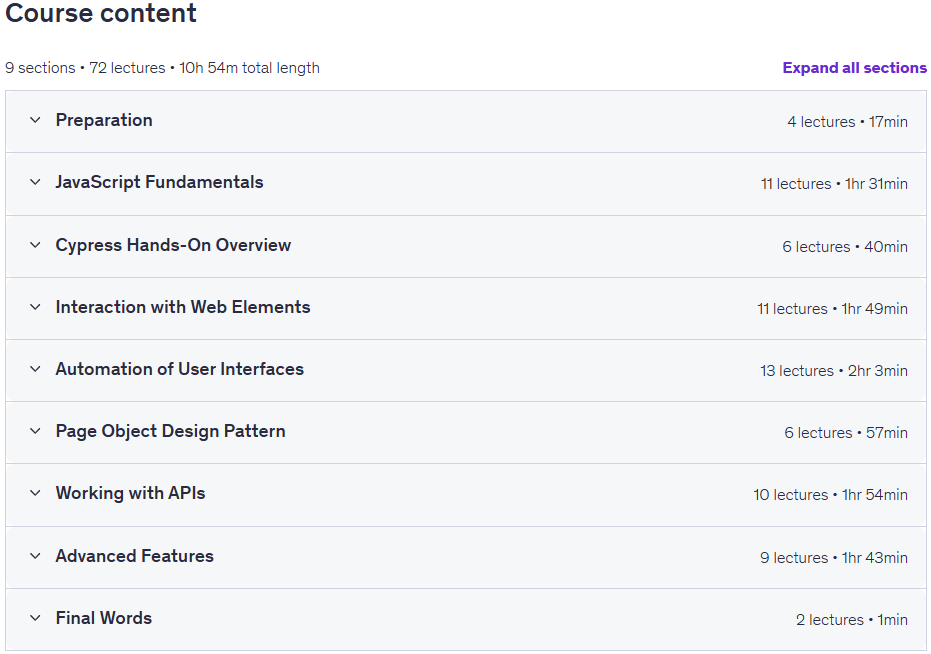The width and height of the screenshot is (931, 654).
Task: Expand the Advanced Features chevron
Action: click(36, 556)
